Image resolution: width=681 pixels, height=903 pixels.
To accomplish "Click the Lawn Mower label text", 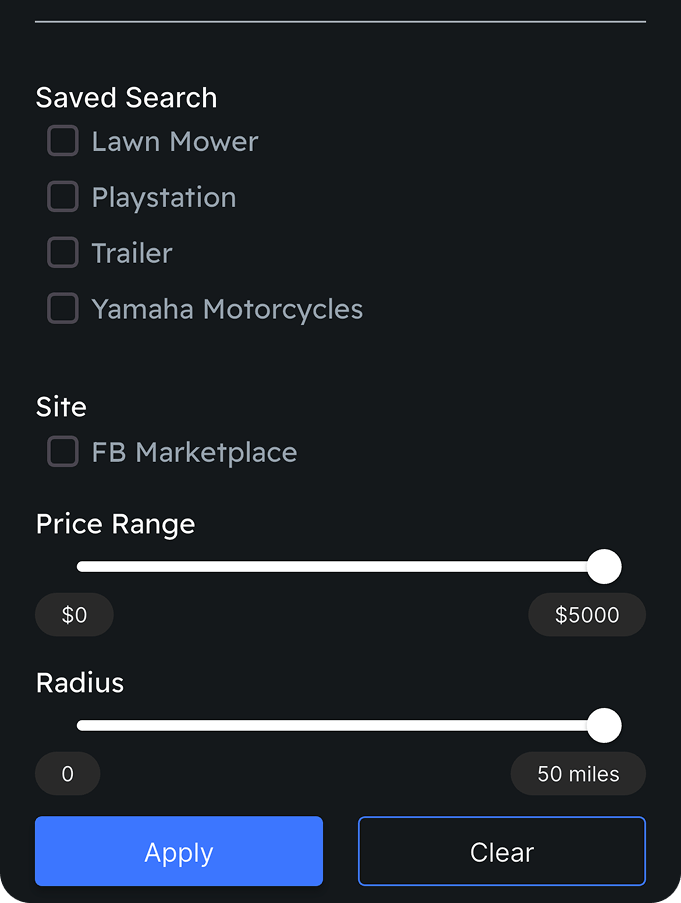I will [175, 142].
